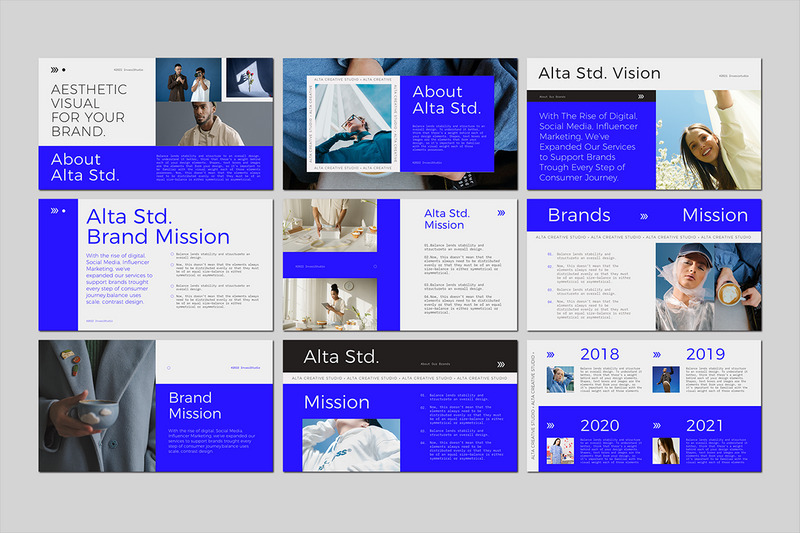The image size is (800, 533).
Task: Click the triple-chevron icon above the AESTHETIC VISUAL headline
Action: coord(54,70)
